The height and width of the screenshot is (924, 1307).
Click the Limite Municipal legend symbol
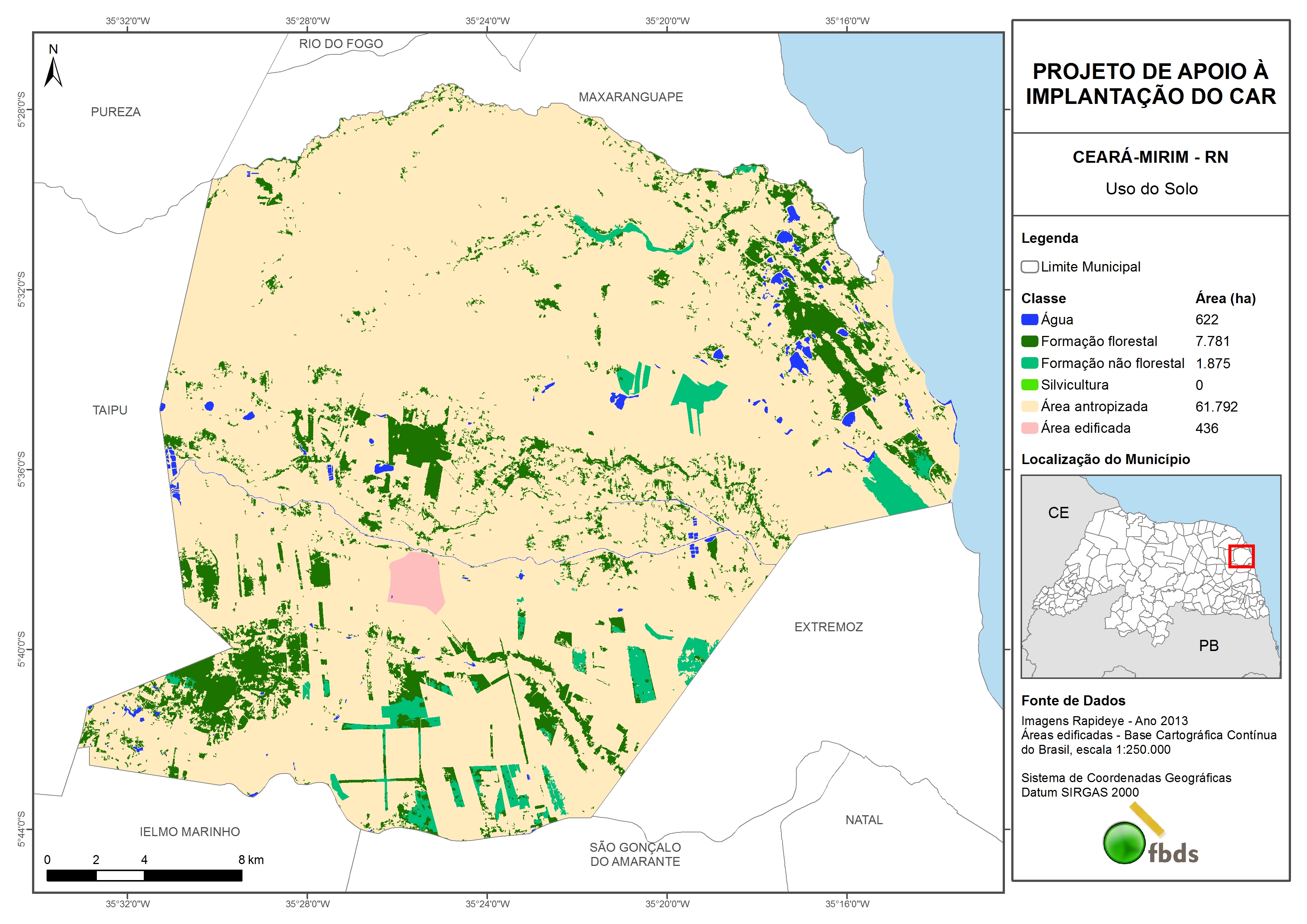click(1029, 266)
